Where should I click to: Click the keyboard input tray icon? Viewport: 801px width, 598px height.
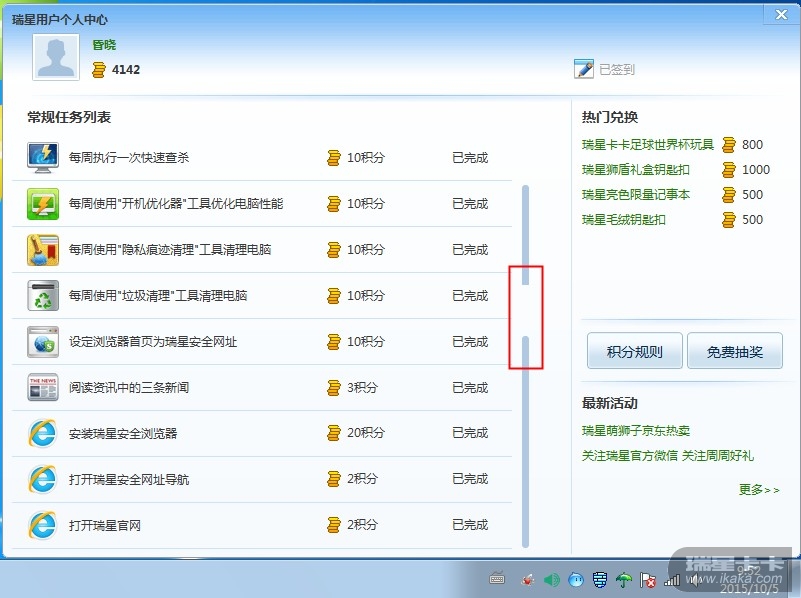coord(497,579)
